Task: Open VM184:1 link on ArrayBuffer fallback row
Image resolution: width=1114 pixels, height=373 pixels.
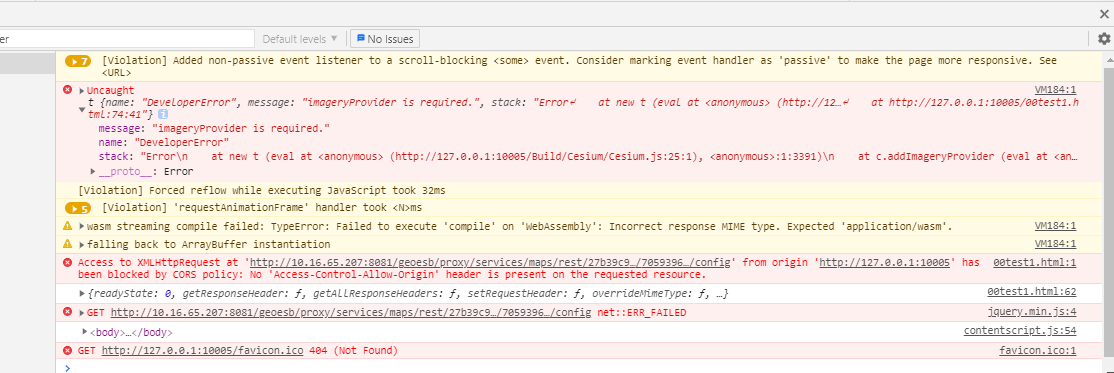Action: (x=1056, y=244)
